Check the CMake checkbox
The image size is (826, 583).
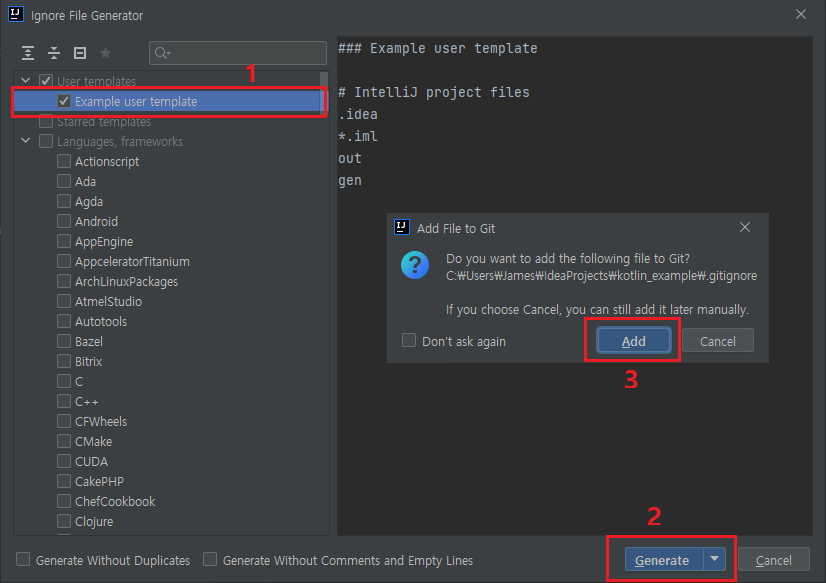pyautogui.click(x=64, y=441)
